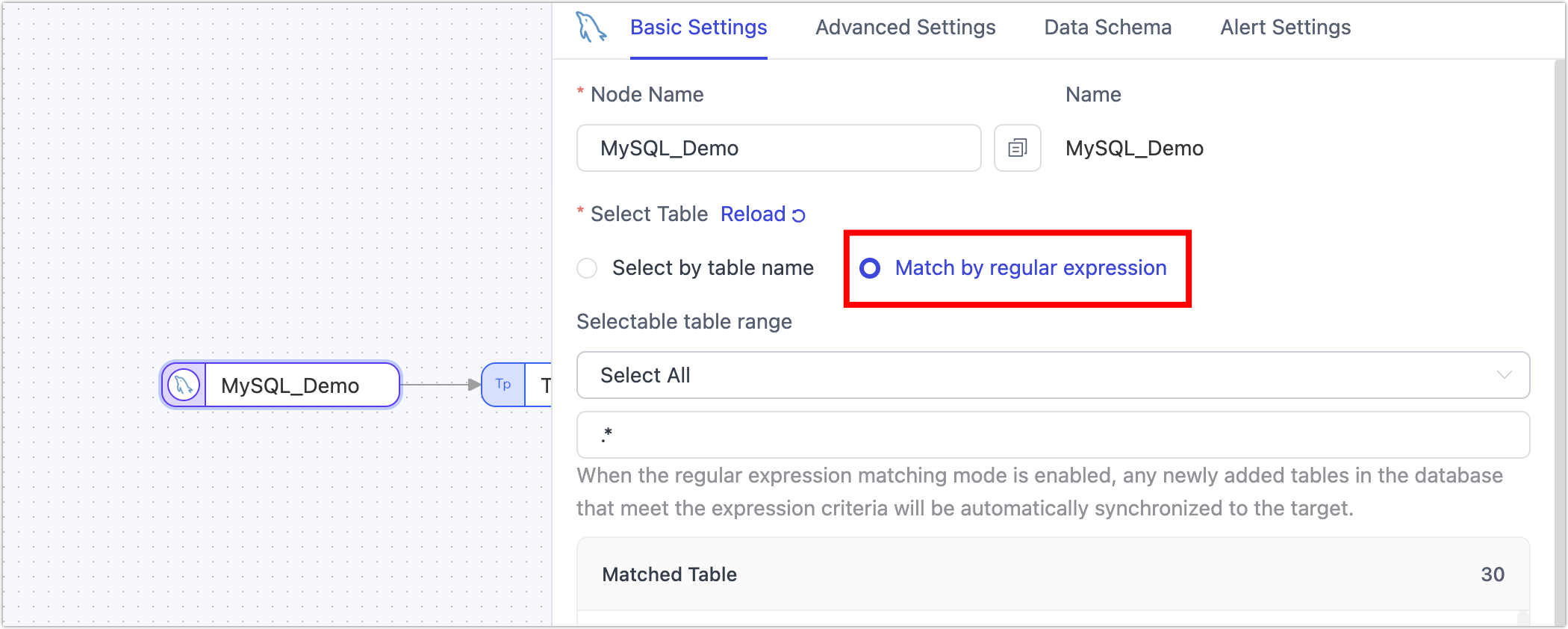
Task: Click the Basic Settings tab label
Action: 699,27
